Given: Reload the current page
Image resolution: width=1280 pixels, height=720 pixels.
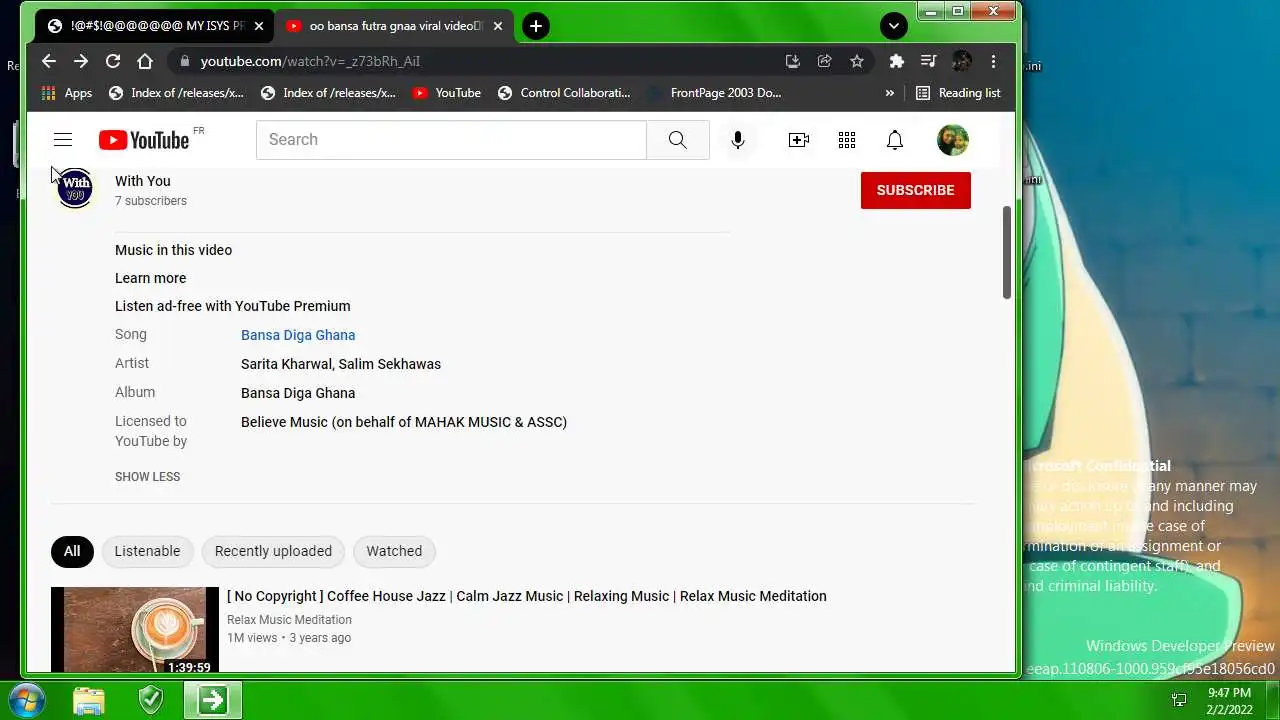Looking at the screenshot, I should click(113, 61).
